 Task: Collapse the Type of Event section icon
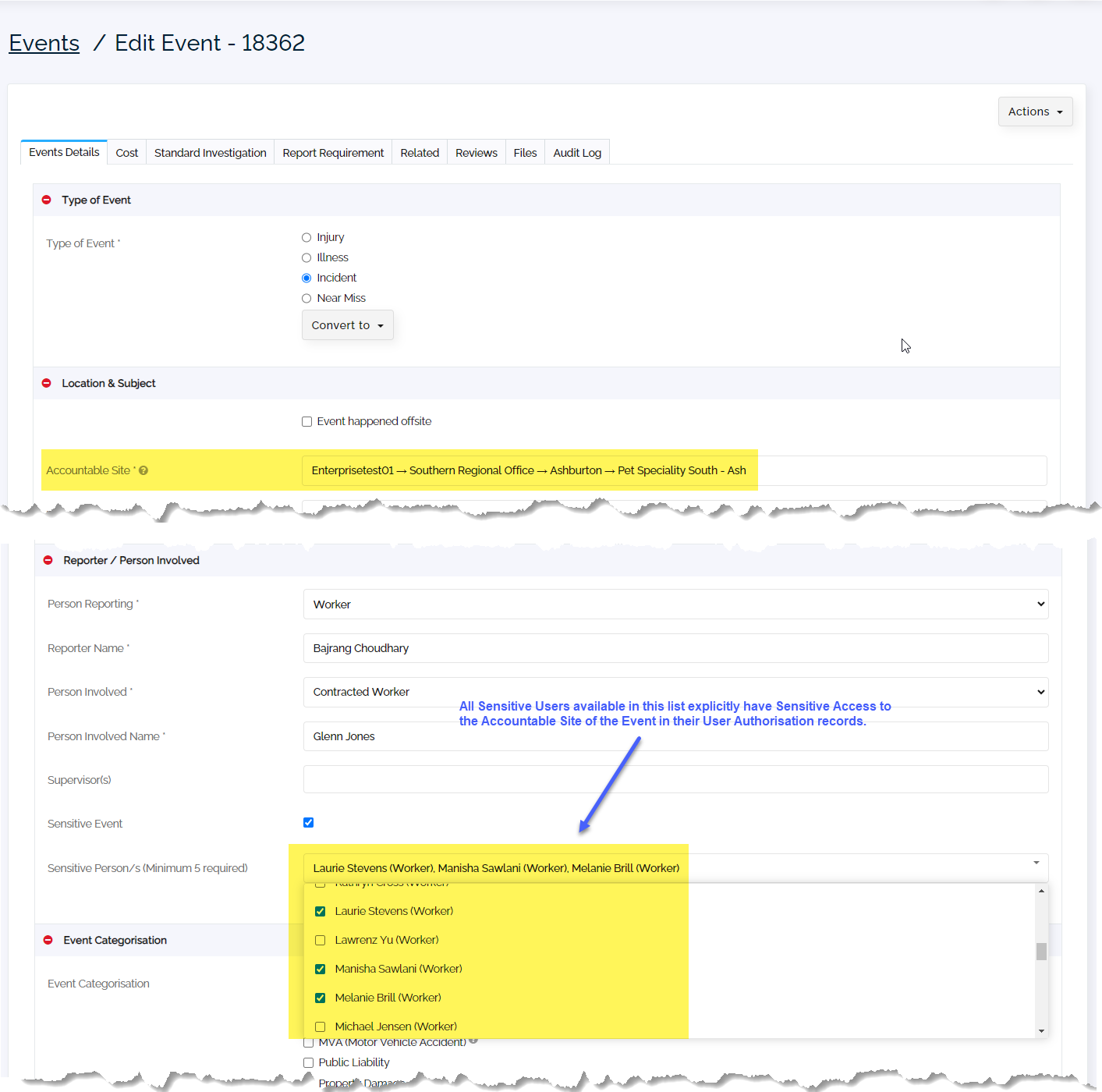[x=47, y=200]
